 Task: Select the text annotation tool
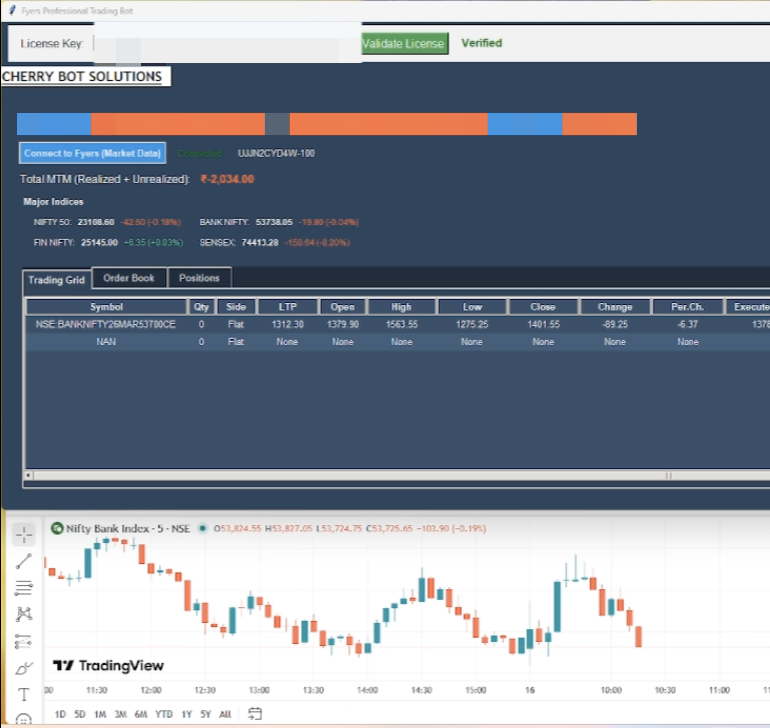tap(24, 694)
